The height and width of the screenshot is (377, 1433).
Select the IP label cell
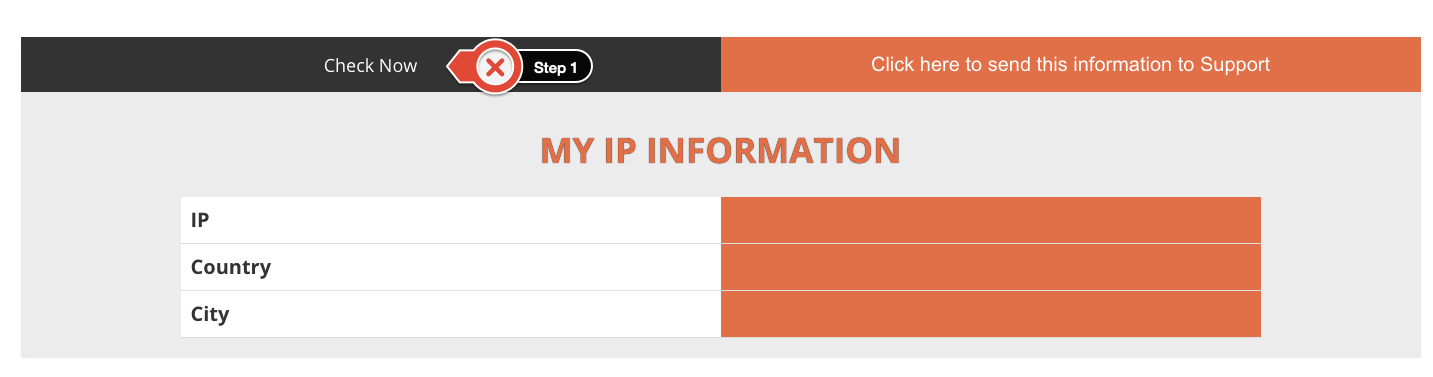451,220
